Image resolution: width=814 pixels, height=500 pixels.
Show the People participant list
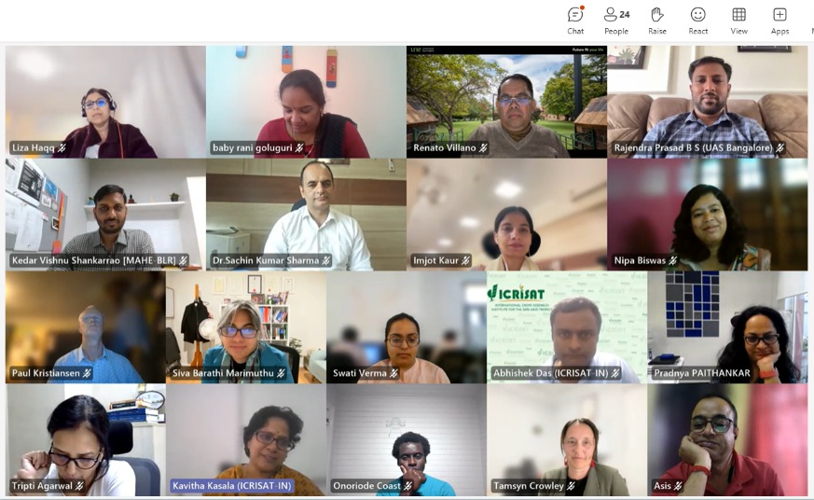coord(616,21)
